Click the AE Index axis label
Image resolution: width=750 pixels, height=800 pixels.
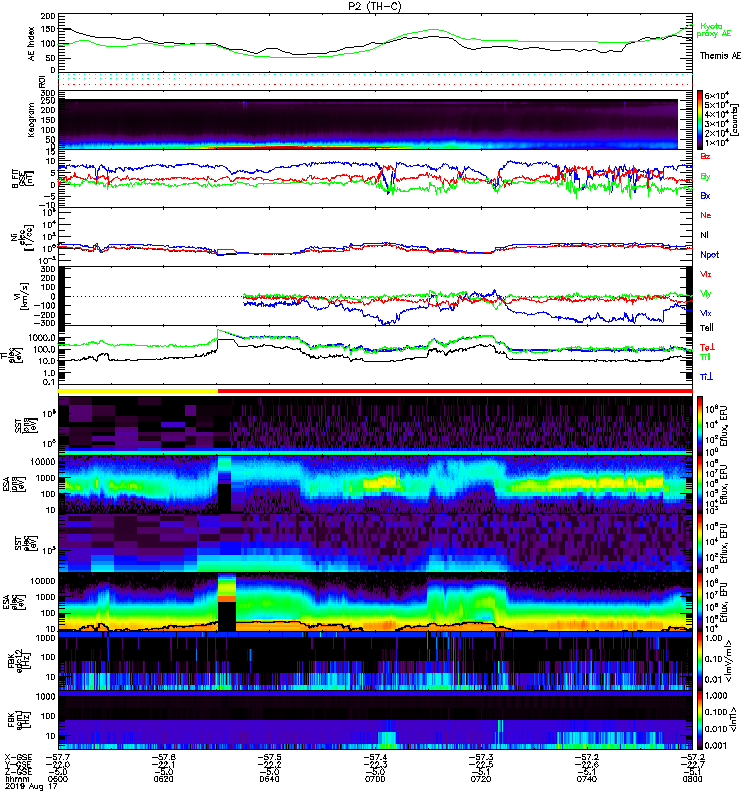click(31, 43)
